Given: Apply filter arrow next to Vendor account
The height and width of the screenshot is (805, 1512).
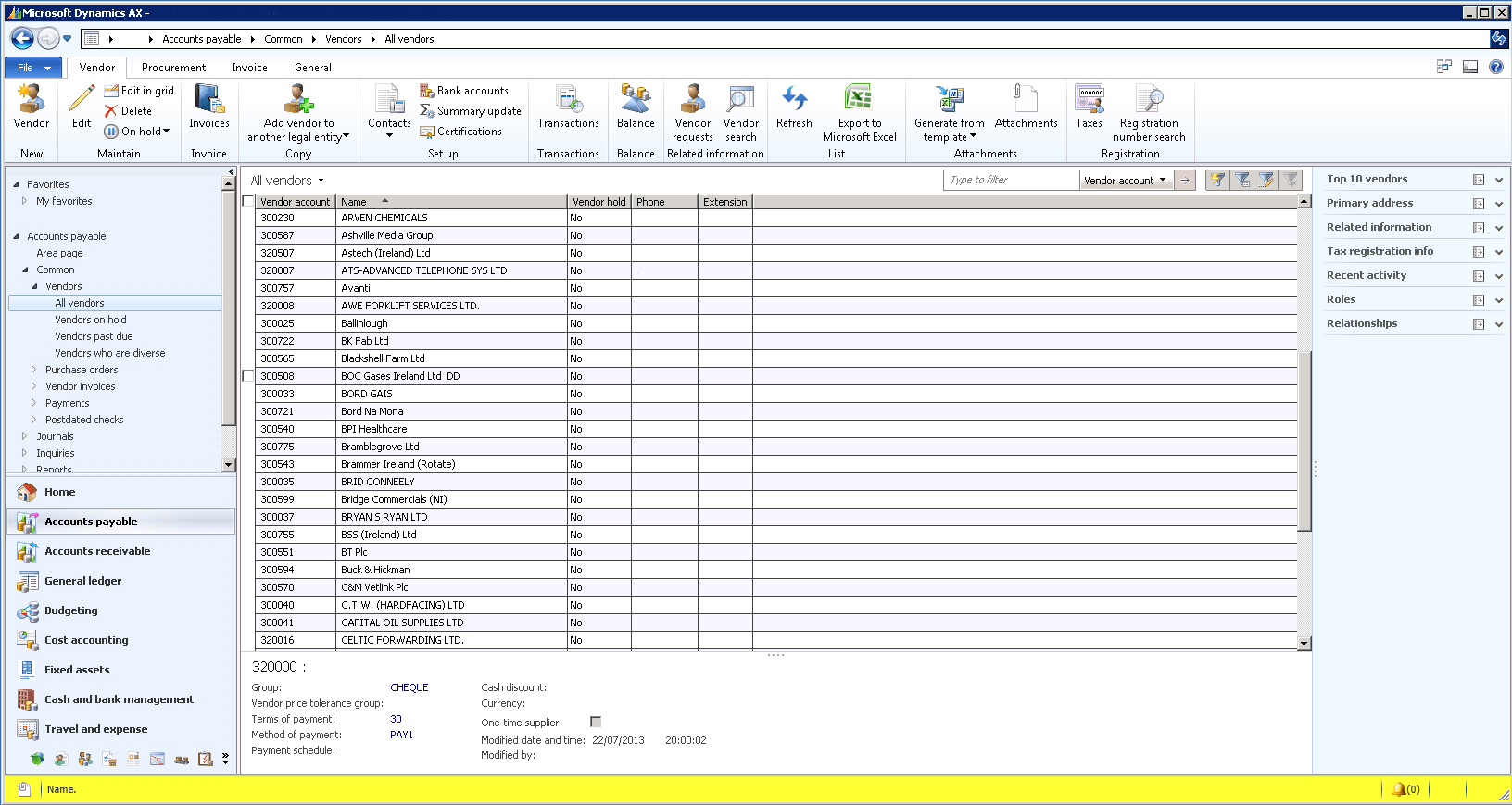Looking at the screenshot, I should pyautogui.click(x=1185, y=180).
